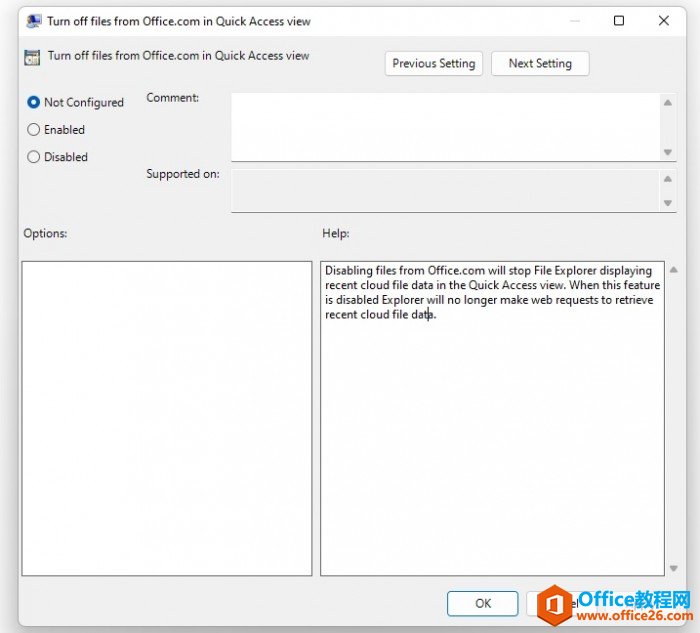Select the Enabled radio button
This screenshot has height=633, width=700.
tap(34, 129)
